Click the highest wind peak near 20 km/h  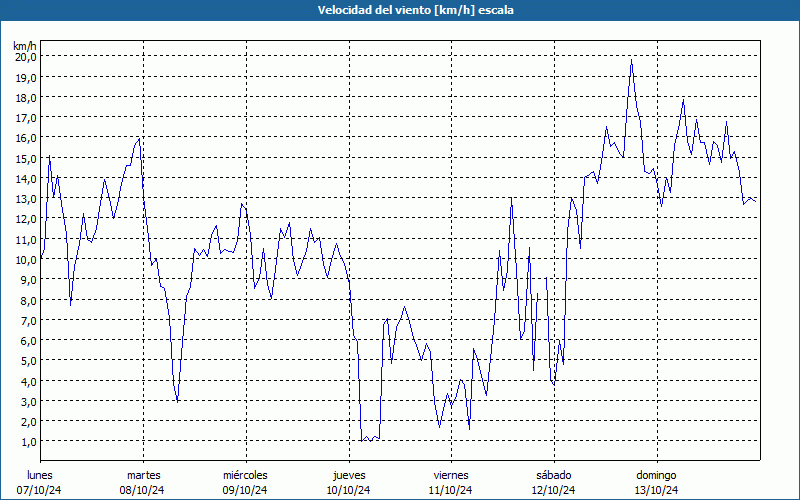pyautogui.click(x=632, y=60)
